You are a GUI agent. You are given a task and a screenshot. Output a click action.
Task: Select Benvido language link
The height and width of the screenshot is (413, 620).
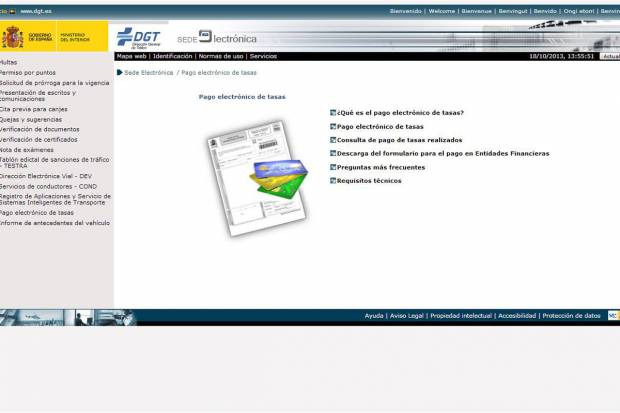tap(545, 11)
